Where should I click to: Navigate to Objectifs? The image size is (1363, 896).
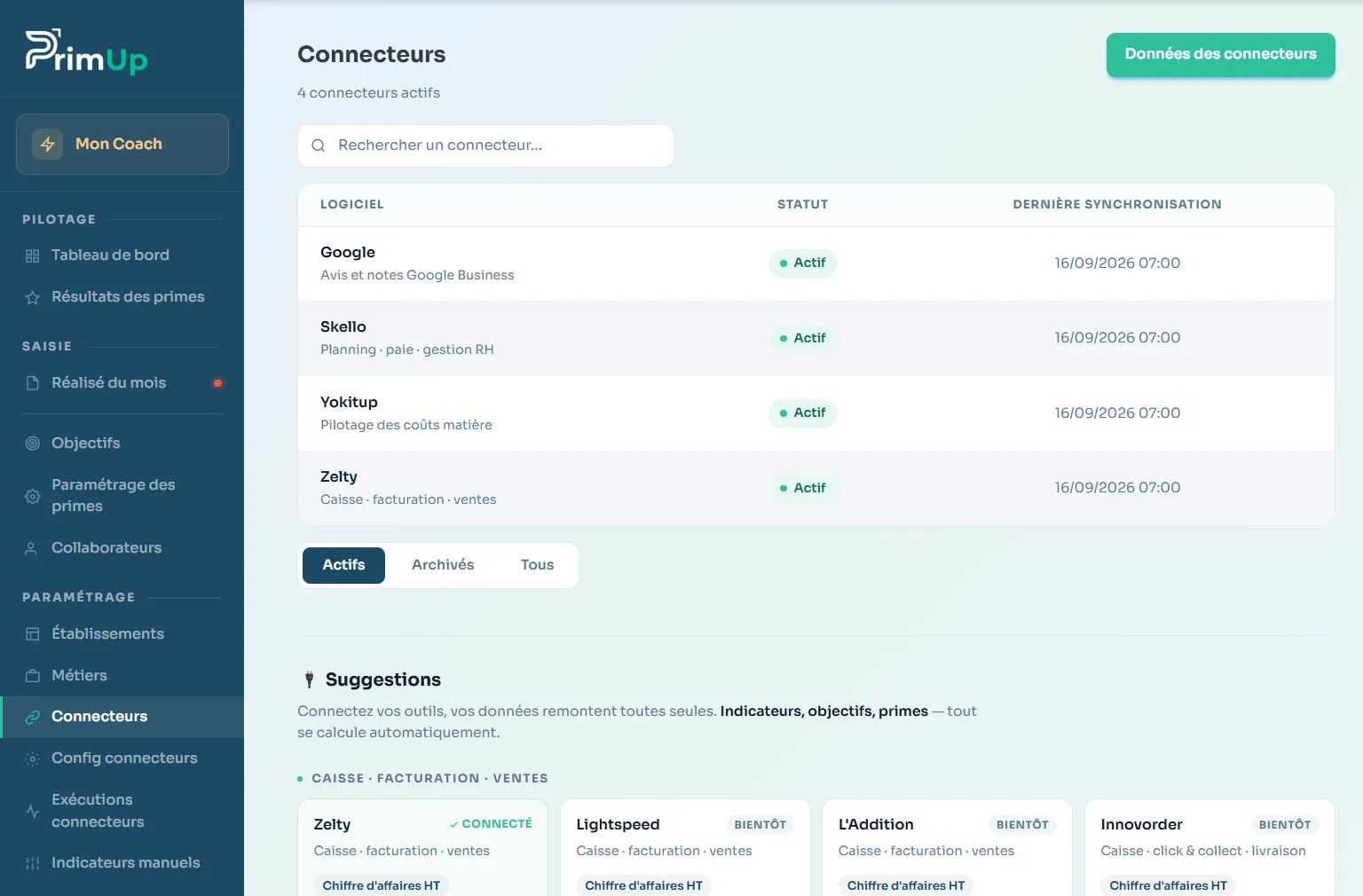[x=122, y=444]
